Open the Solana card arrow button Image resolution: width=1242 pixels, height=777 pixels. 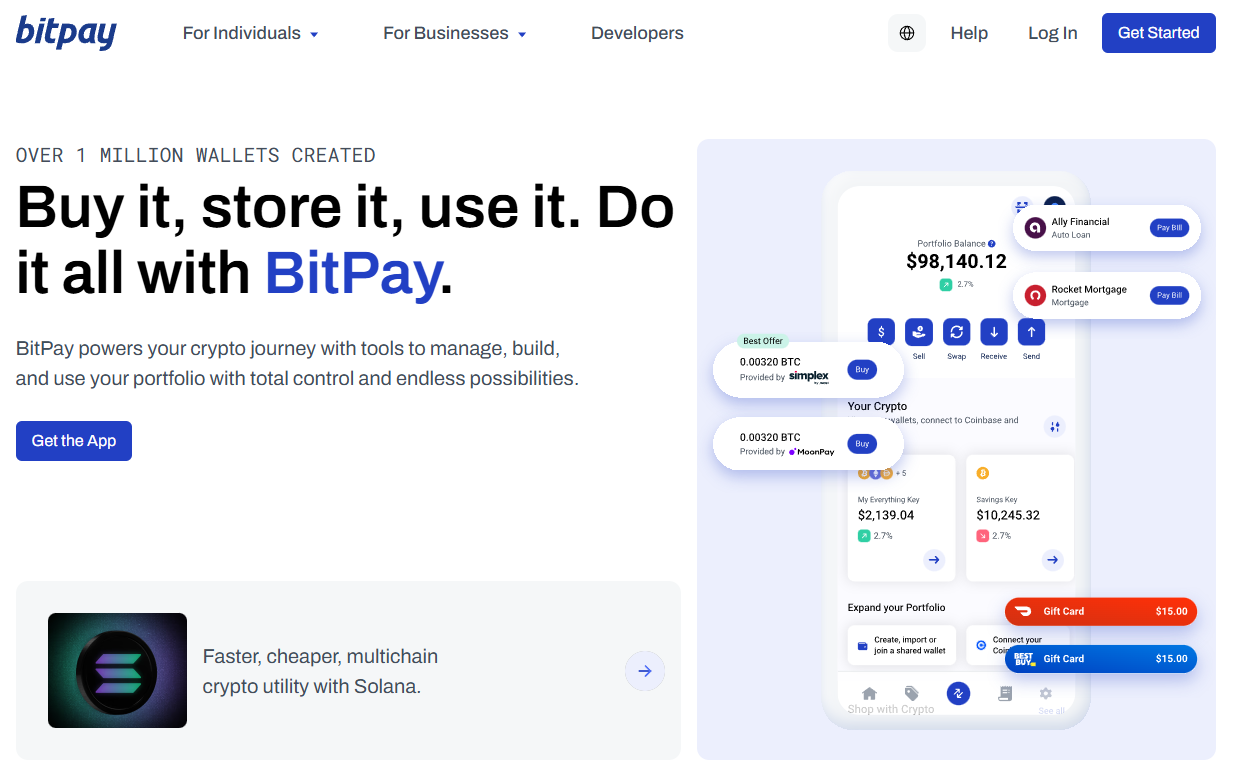click(x=645, y=671)
